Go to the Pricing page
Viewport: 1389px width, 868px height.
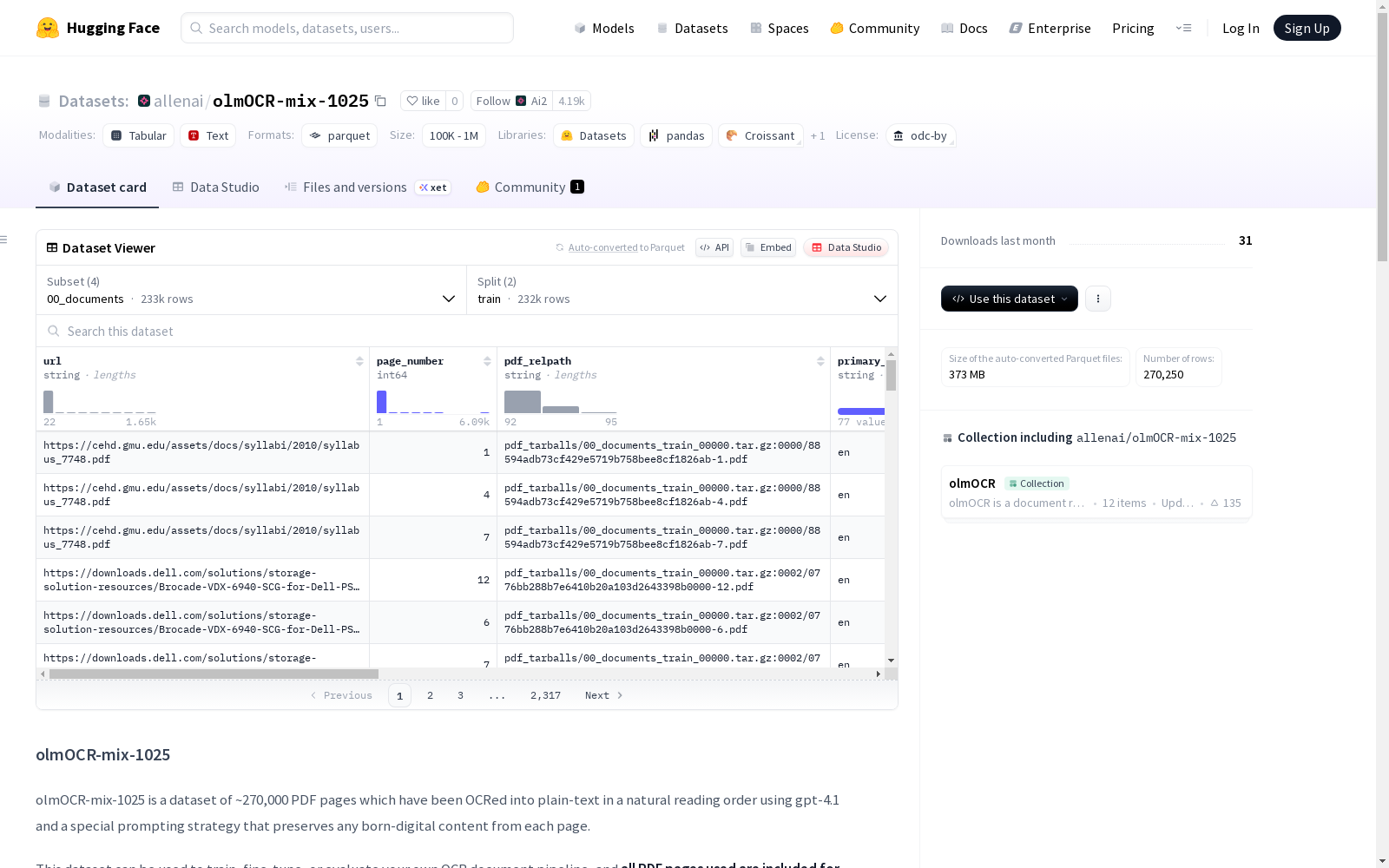[x=1133, y=28]
